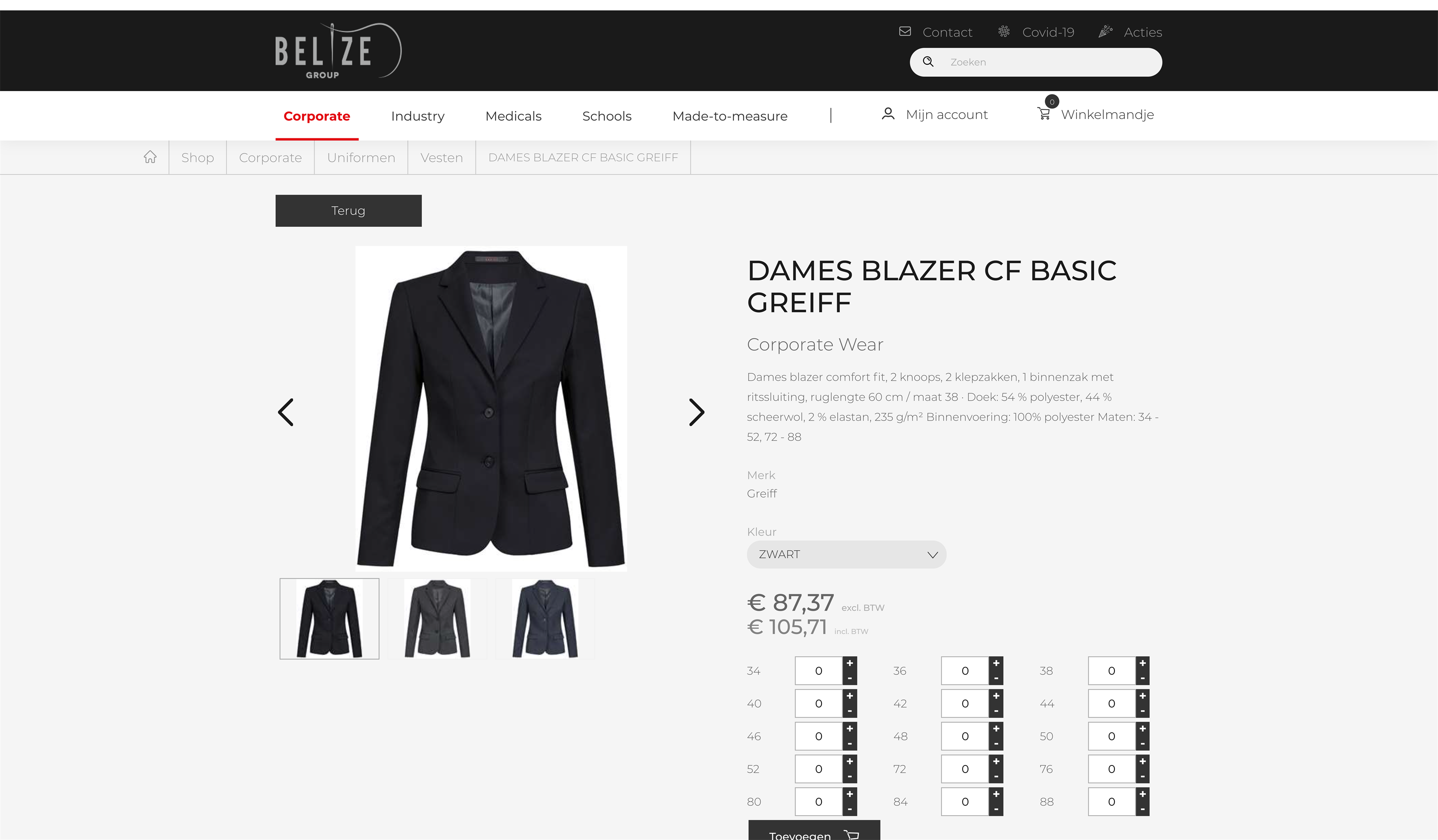Click the search magnifier icon
The height and width of the screenshot is (840, 1438).
(x=928, y=62)
